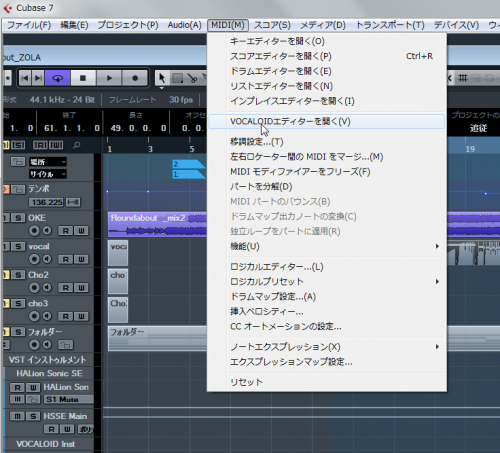Click the tempo value 136.225 field
The height and width of the screenshot is (453, 500).
coord(46,202)
